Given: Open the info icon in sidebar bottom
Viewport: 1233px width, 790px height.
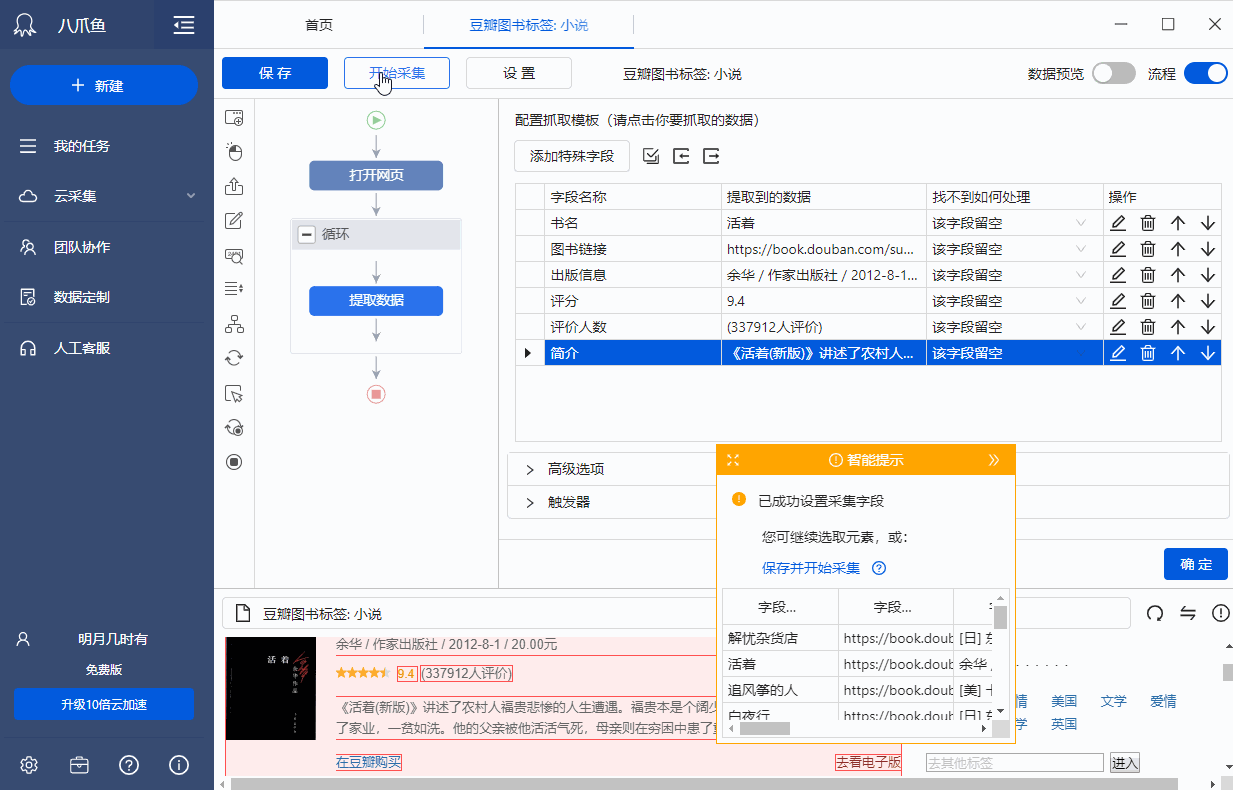Looking at the screenshot, I should pyautogui.click(x=179, y=765).
